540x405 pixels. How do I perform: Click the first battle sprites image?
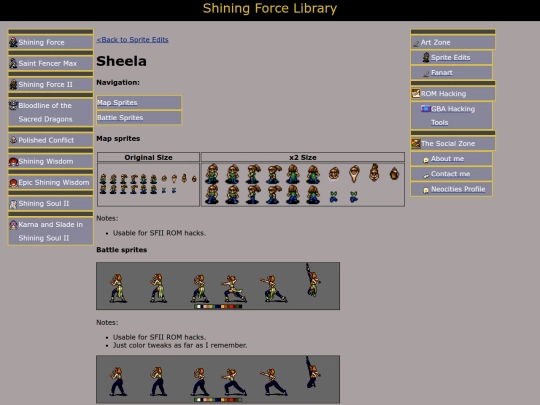pos(218,286)
